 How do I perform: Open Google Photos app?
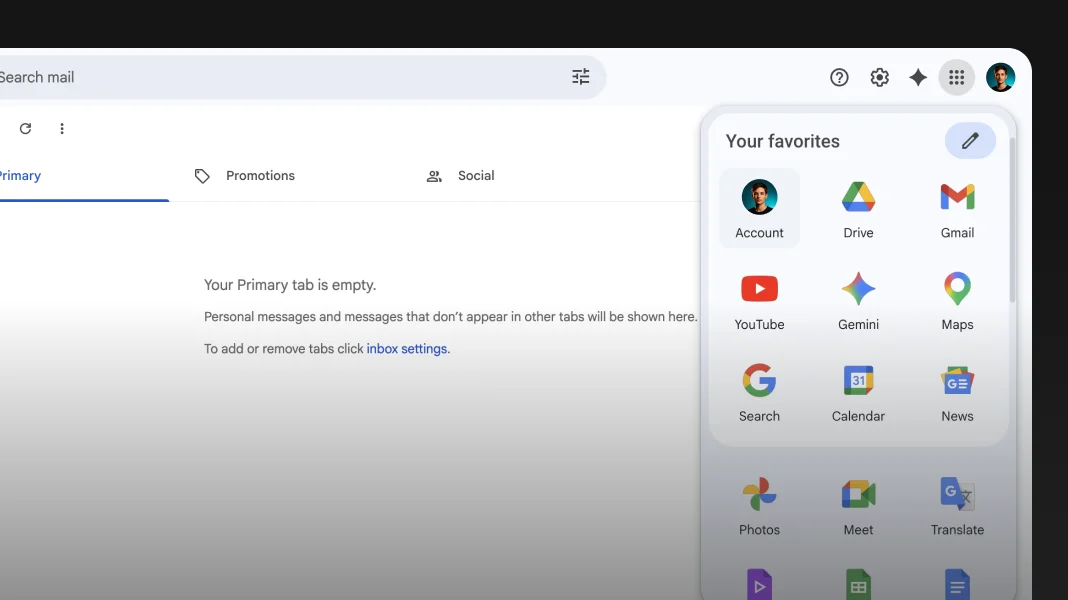(x=759, y=506)
